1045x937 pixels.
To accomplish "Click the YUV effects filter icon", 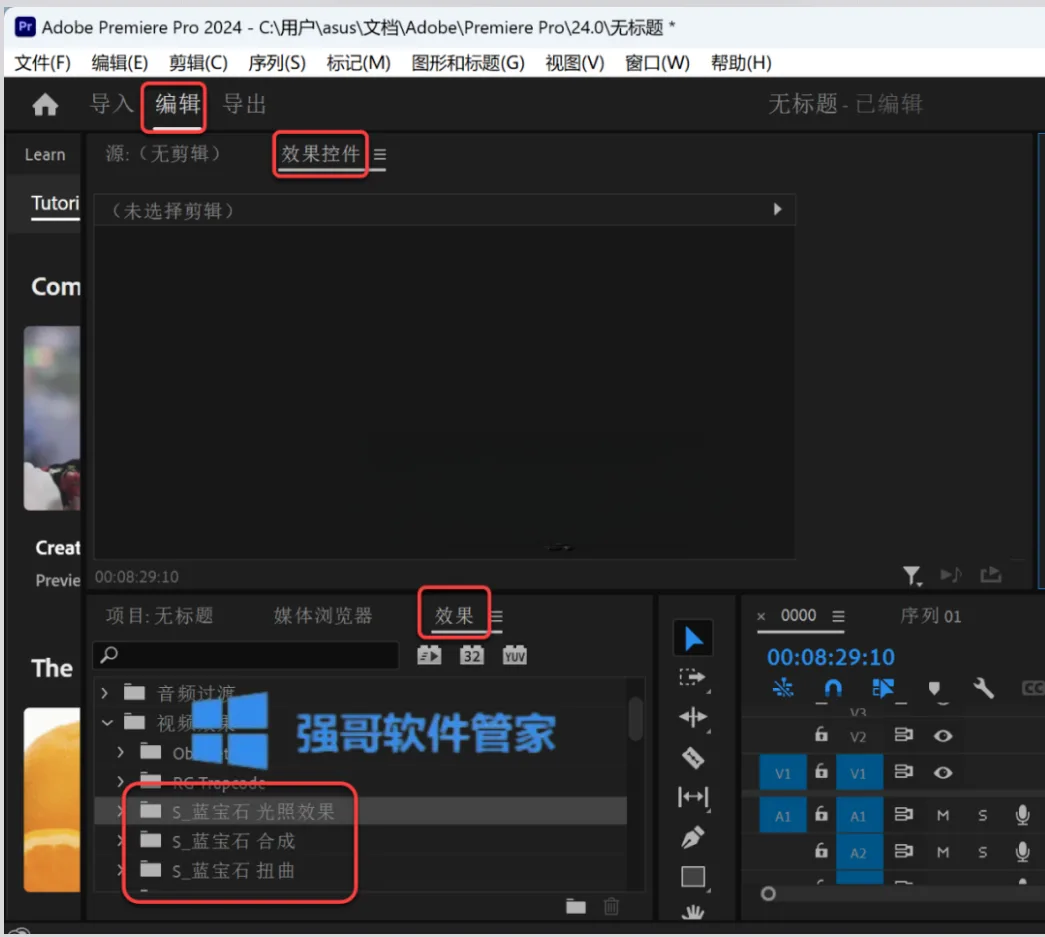I will 515,656.
